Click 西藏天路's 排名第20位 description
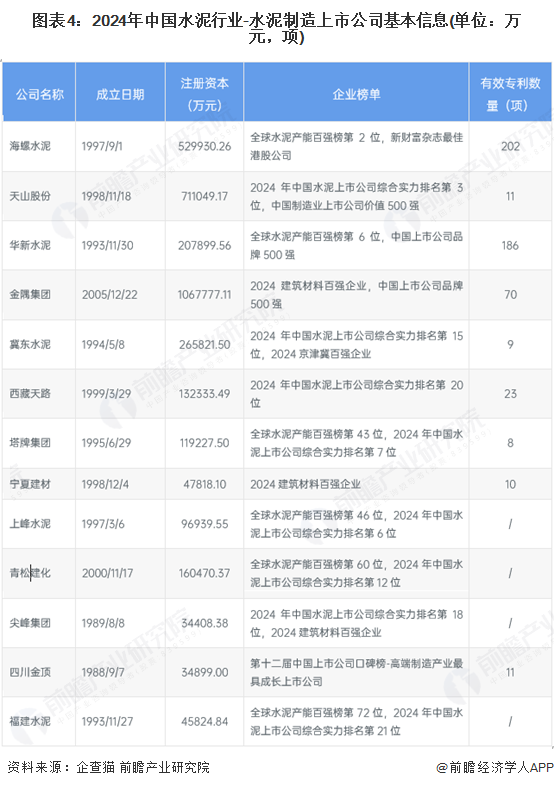 (356, 393)
